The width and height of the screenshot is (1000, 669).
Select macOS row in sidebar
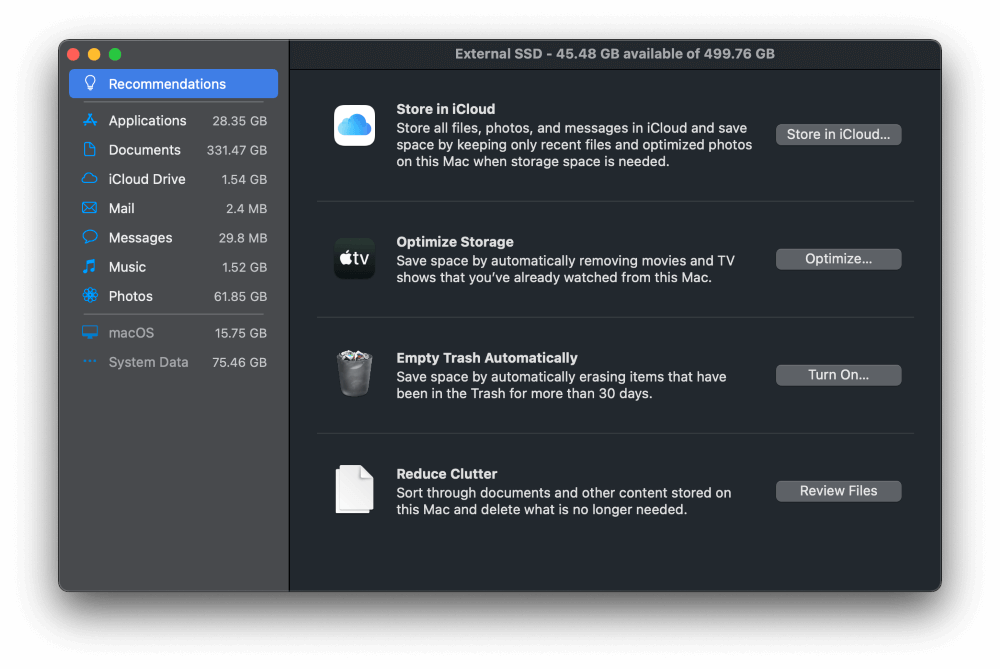(173, 333)
